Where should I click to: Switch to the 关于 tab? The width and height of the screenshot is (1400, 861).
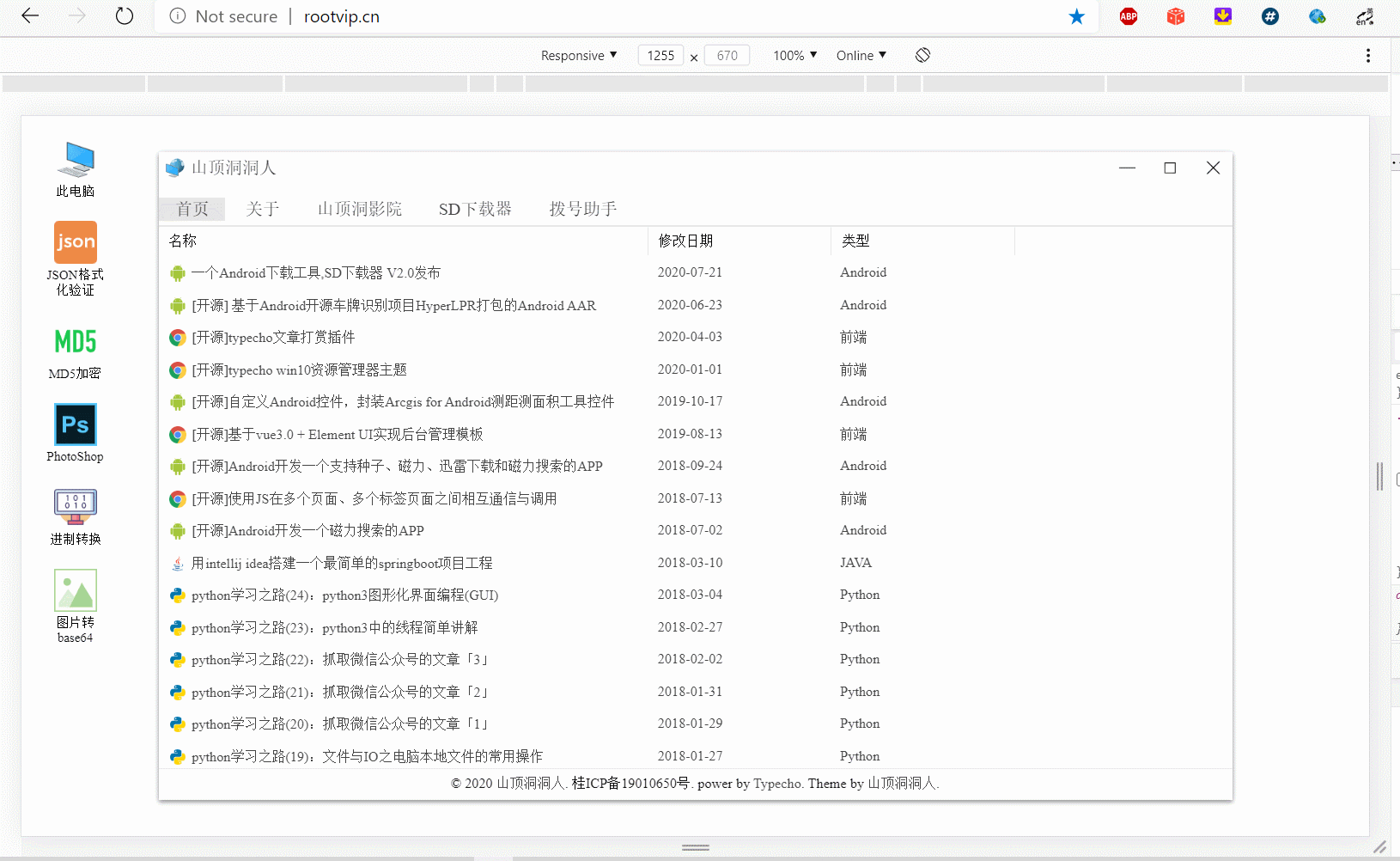point(263,209)
